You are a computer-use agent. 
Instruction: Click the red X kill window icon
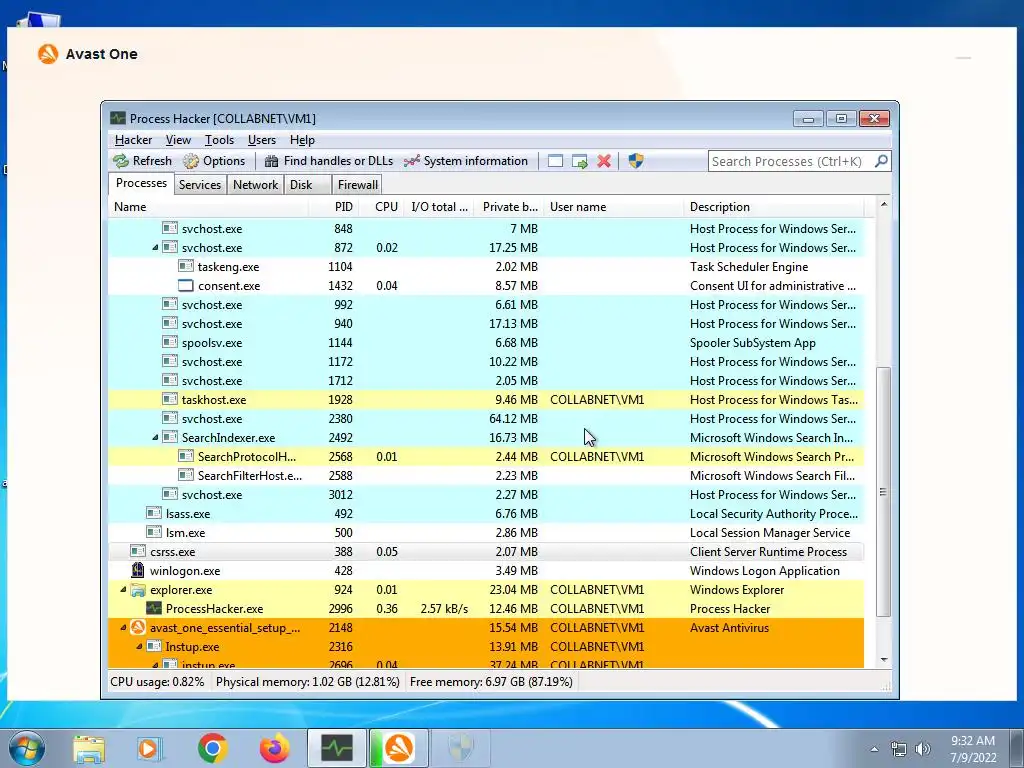(x=604, y=161)
